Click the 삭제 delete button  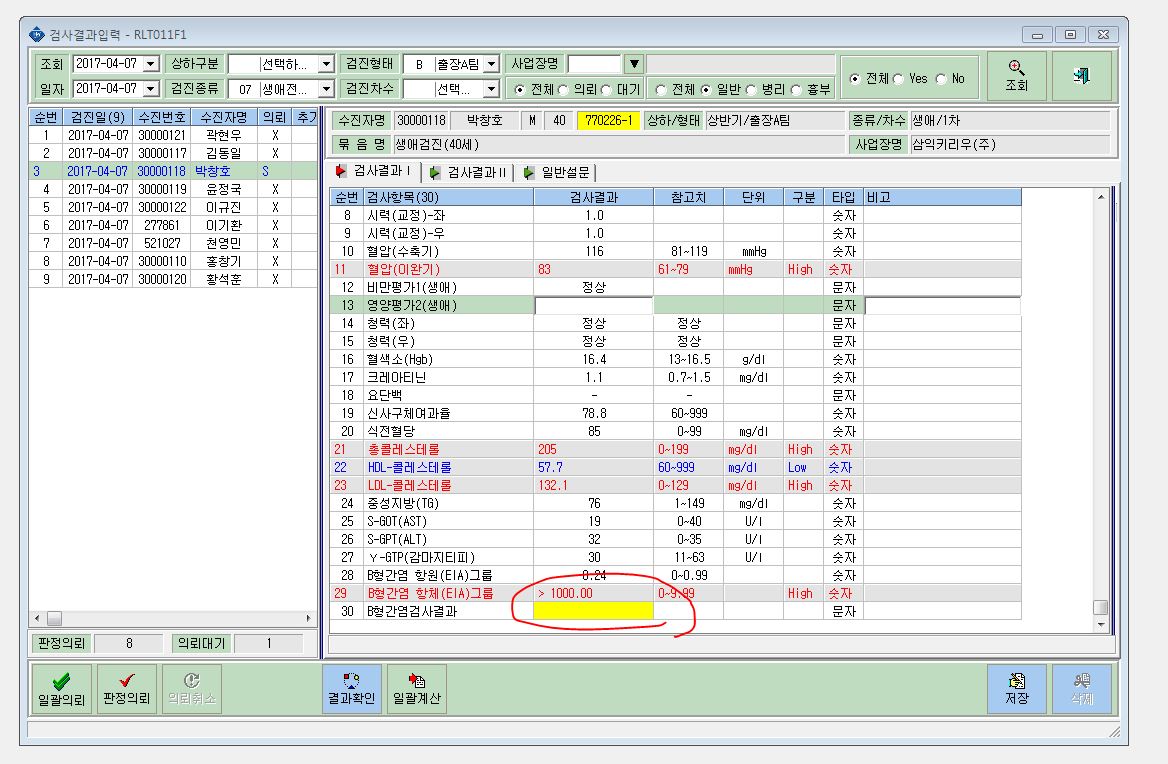1082,689
